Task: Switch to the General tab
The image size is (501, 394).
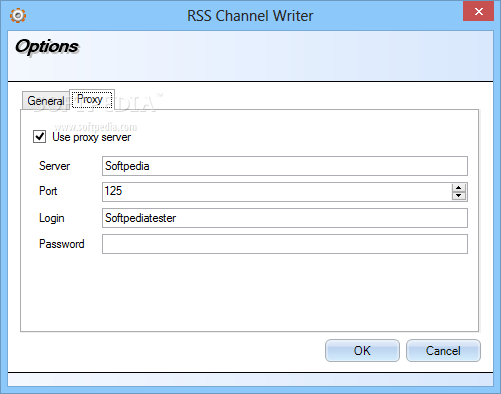Action: 46,100
